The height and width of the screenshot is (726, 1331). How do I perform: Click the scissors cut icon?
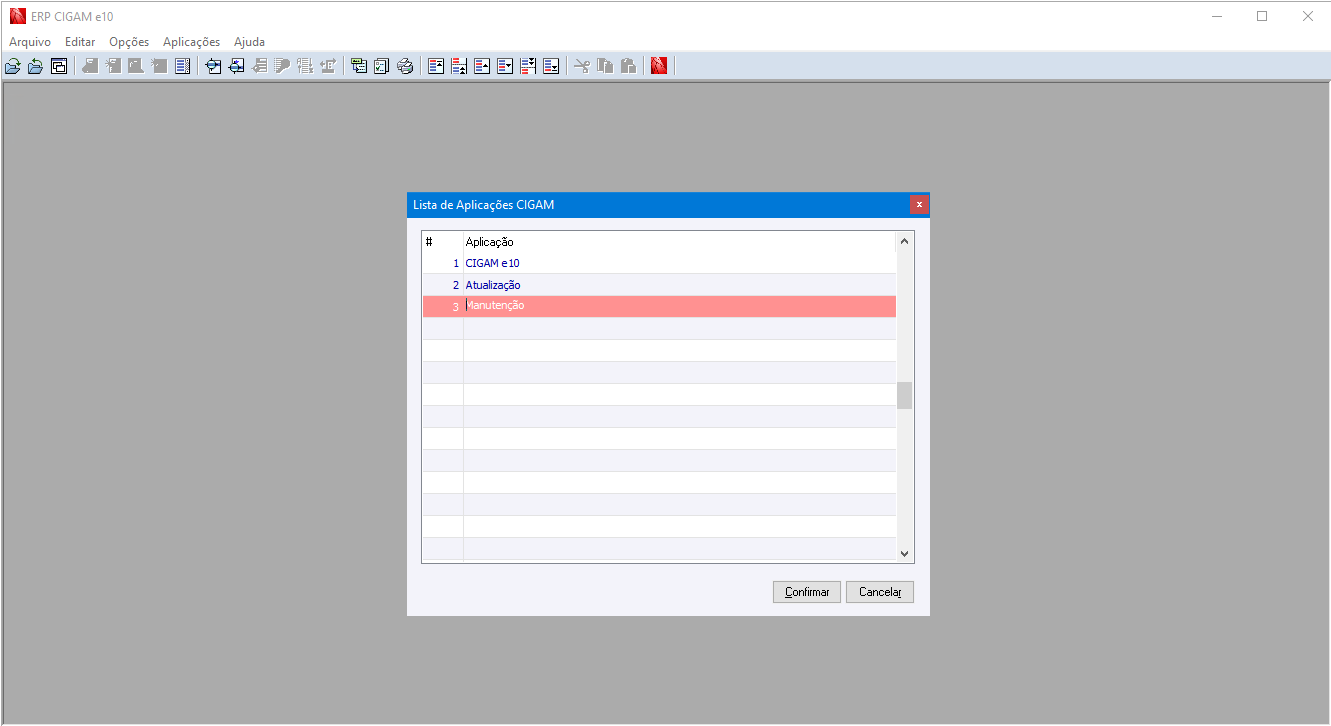coord(581,66)
